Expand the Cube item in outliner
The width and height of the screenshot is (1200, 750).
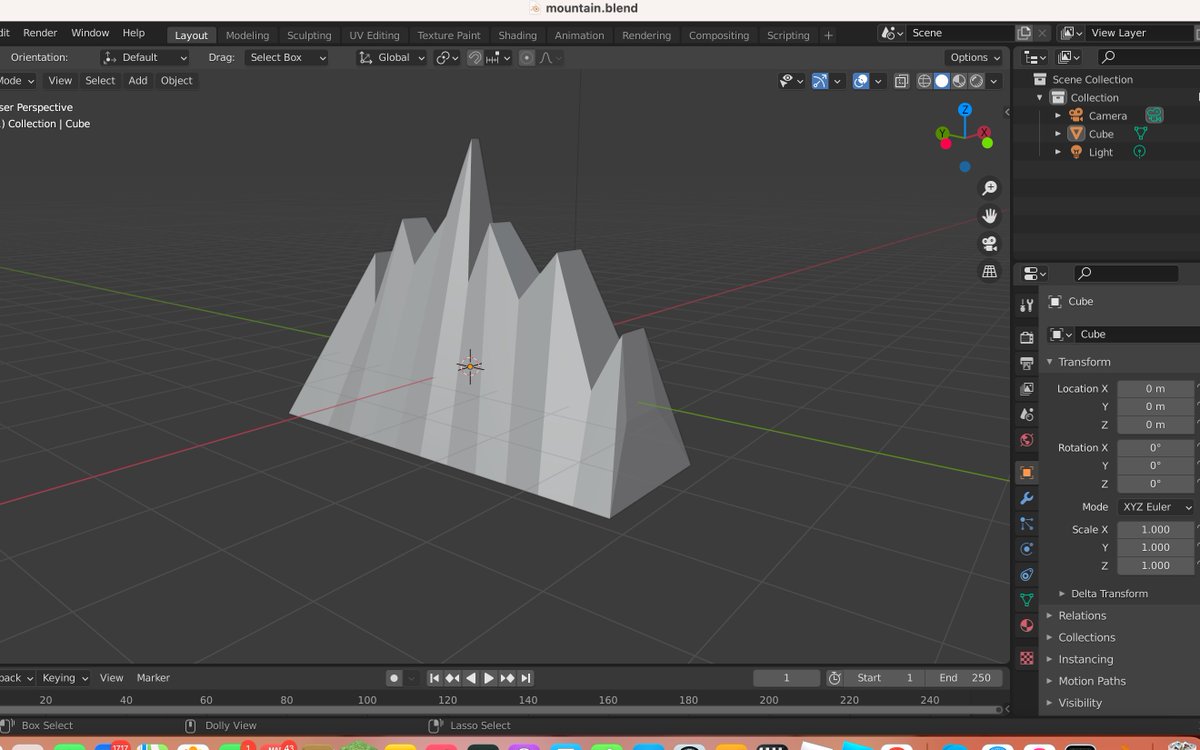tap(1058, 134)
